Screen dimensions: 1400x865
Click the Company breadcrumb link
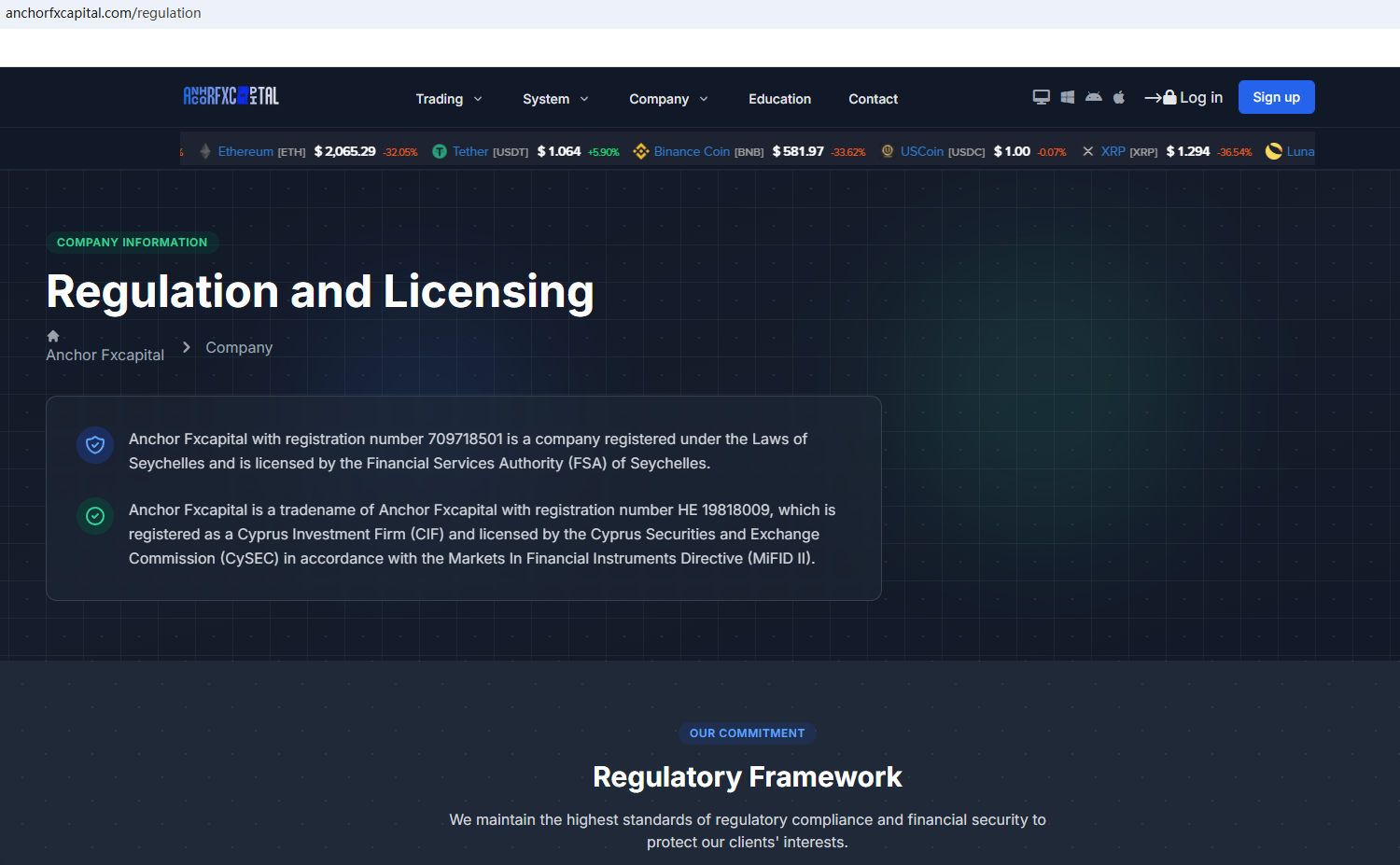click(239, 347)
